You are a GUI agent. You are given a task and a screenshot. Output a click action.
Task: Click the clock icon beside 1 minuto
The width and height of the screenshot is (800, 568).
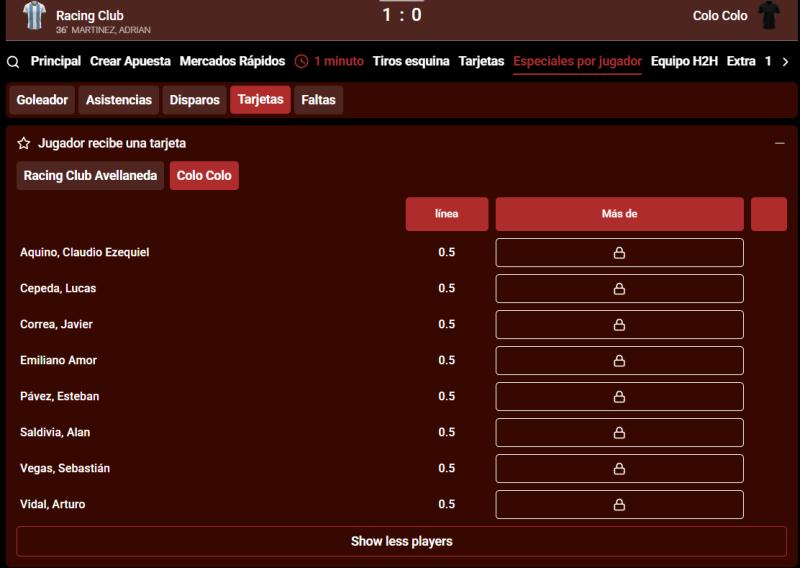click(x=302, y=62)
